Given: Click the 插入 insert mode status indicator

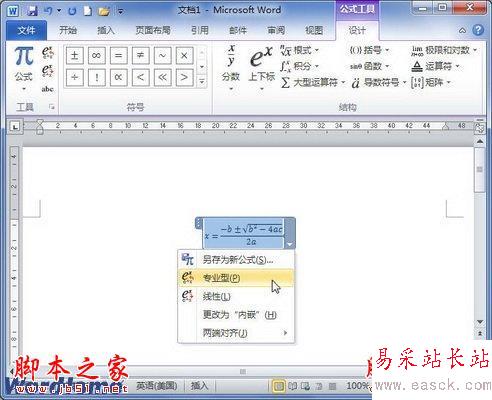Looking at the screenshot, I should tap(199, 386).
